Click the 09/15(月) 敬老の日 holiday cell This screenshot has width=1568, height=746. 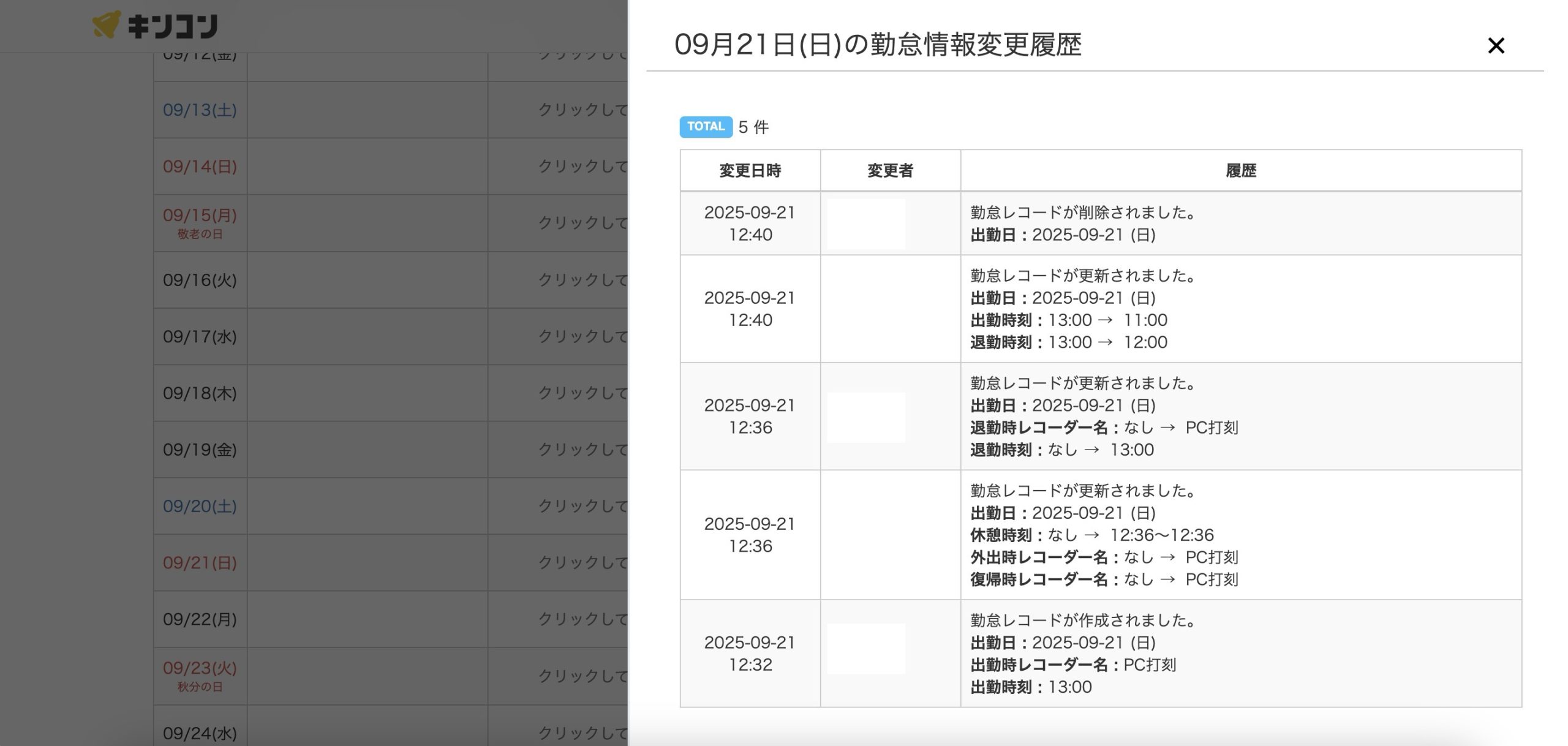coord(200,223)
